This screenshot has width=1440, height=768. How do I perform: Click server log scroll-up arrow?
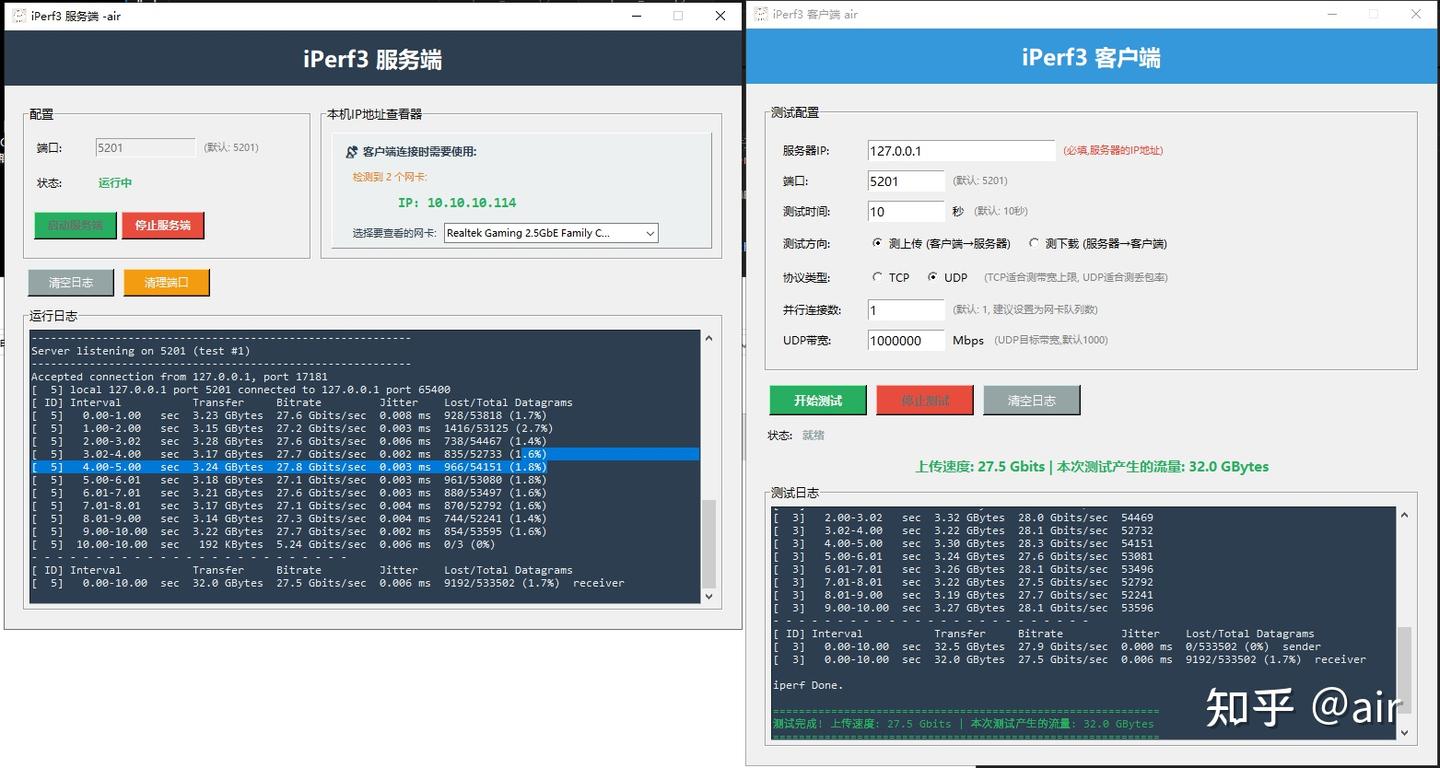(709, 338)
